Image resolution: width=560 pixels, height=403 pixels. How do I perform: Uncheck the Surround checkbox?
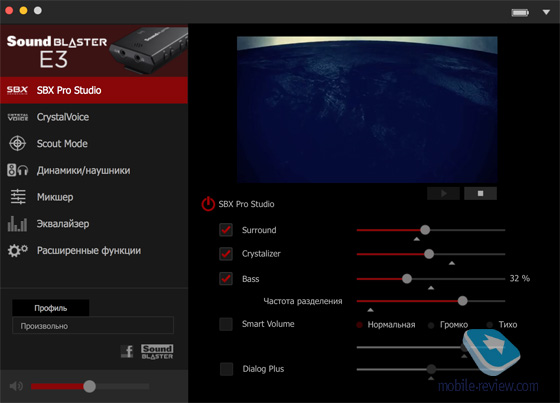point(226,230)
